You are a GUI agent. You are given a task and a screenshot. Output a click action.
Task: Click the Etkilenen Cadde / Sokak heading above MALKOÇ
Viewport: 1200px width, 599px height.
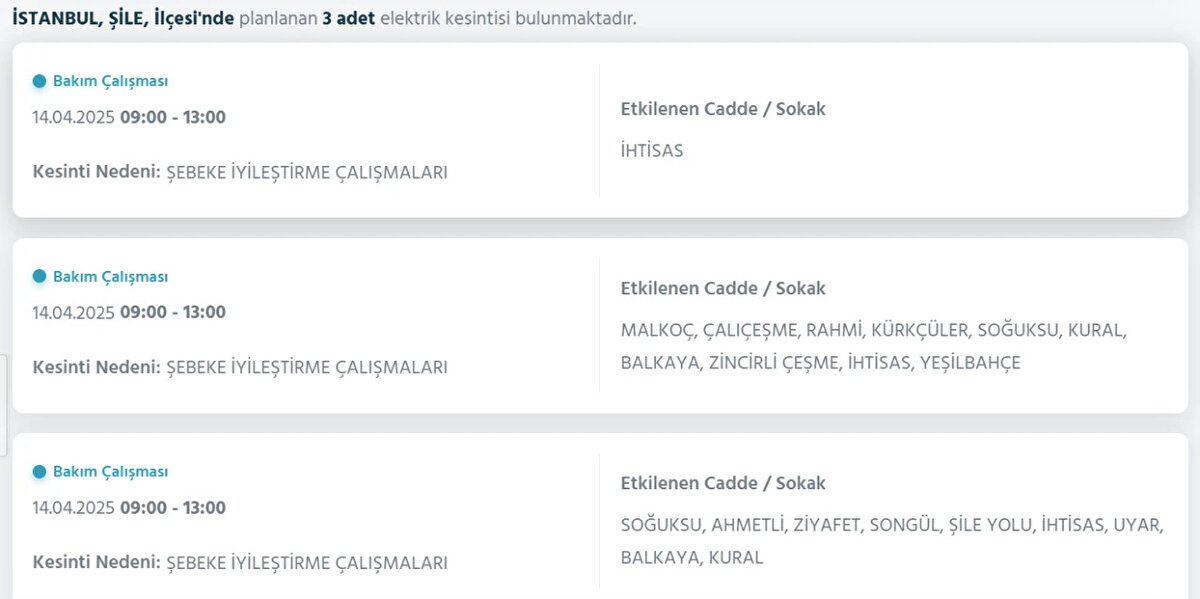(x=723, y=289)
